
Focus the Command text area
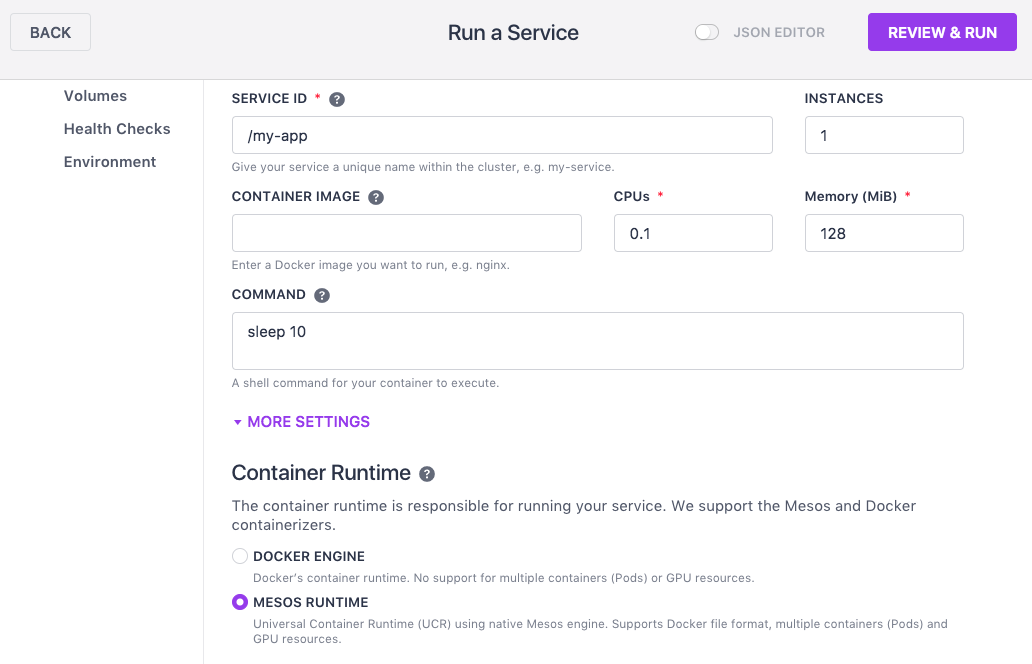(598, 341)
